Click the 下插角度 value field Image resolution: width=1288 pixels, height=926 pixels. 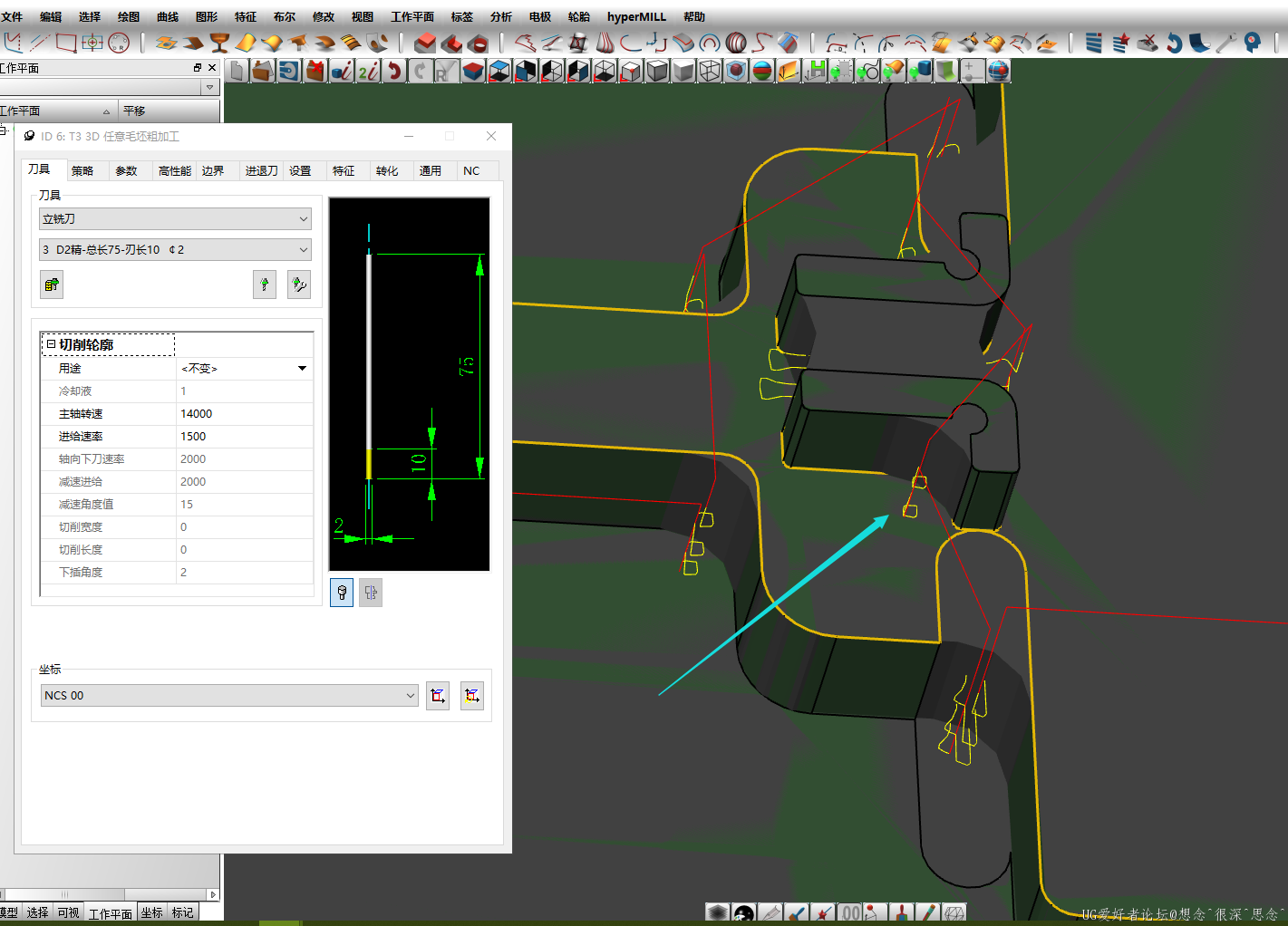pyautogui.click(x=245, y=572)
